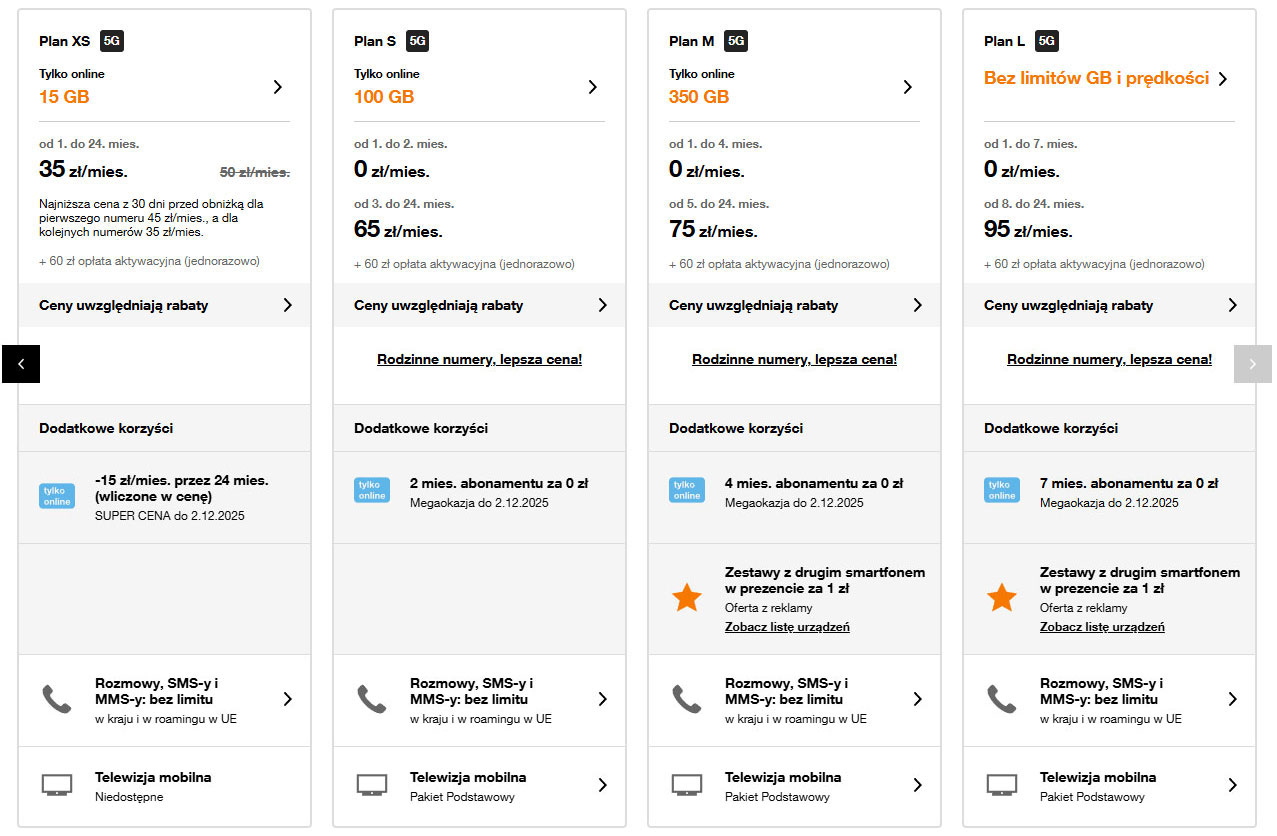Expand 'Ceny uwzględniają rabaty' in Plan M
Viewport: 1277px width, 836px height.
click(x=917, y=305)
